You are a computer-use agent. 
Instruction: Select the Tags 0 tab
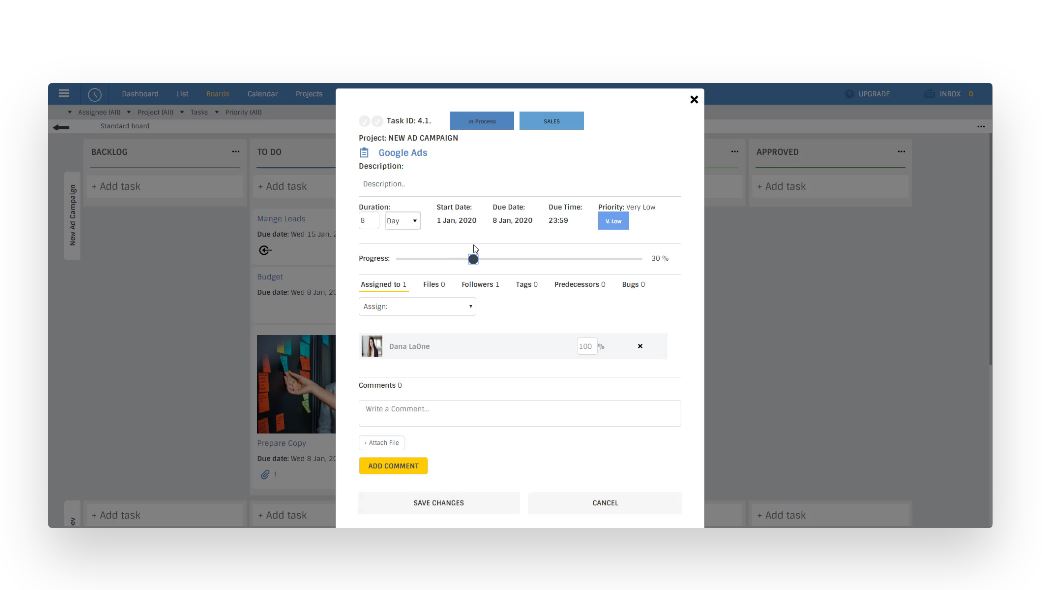526,284
